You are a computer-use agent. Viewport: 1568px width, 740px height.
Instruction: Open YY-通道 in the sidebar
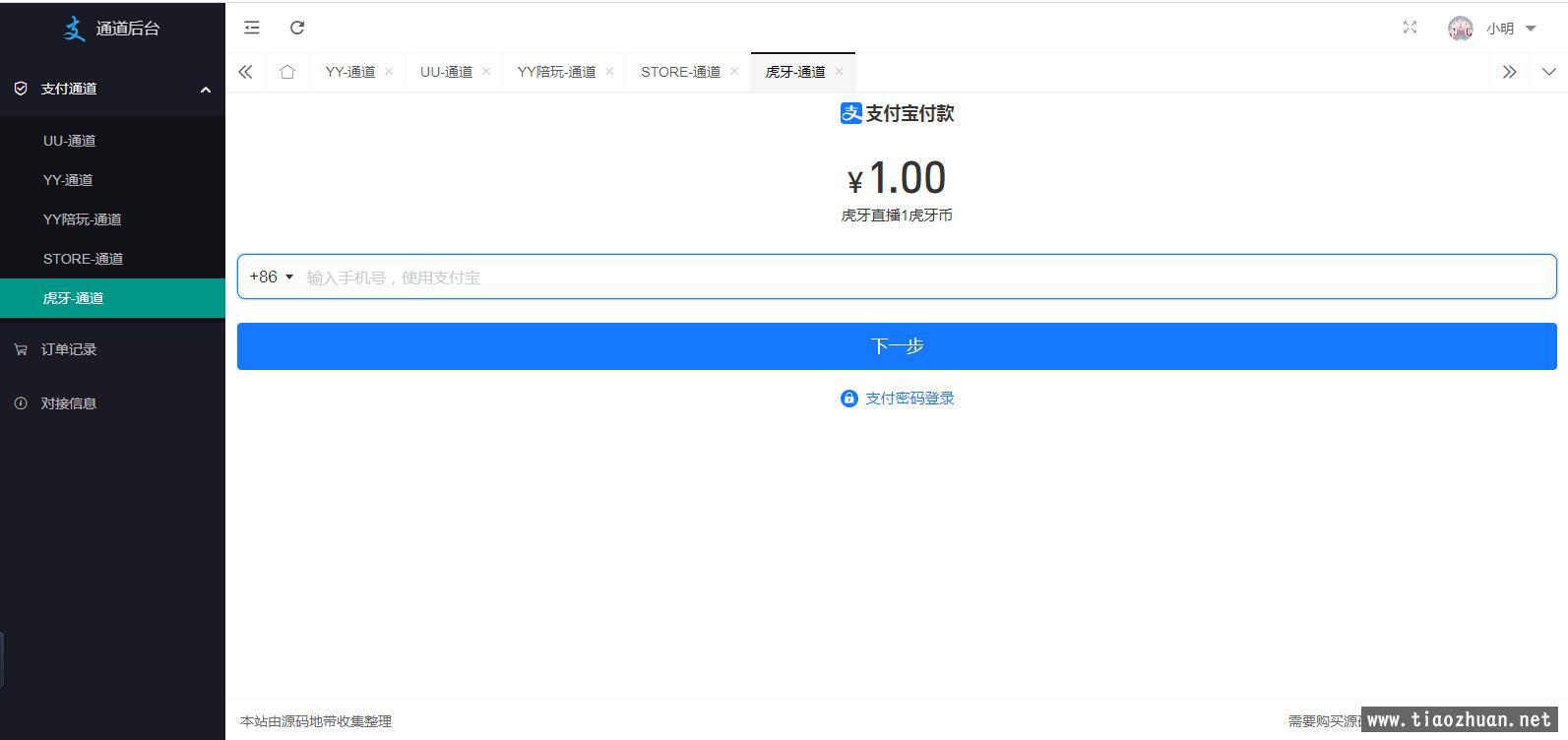(x=112, y=180)
